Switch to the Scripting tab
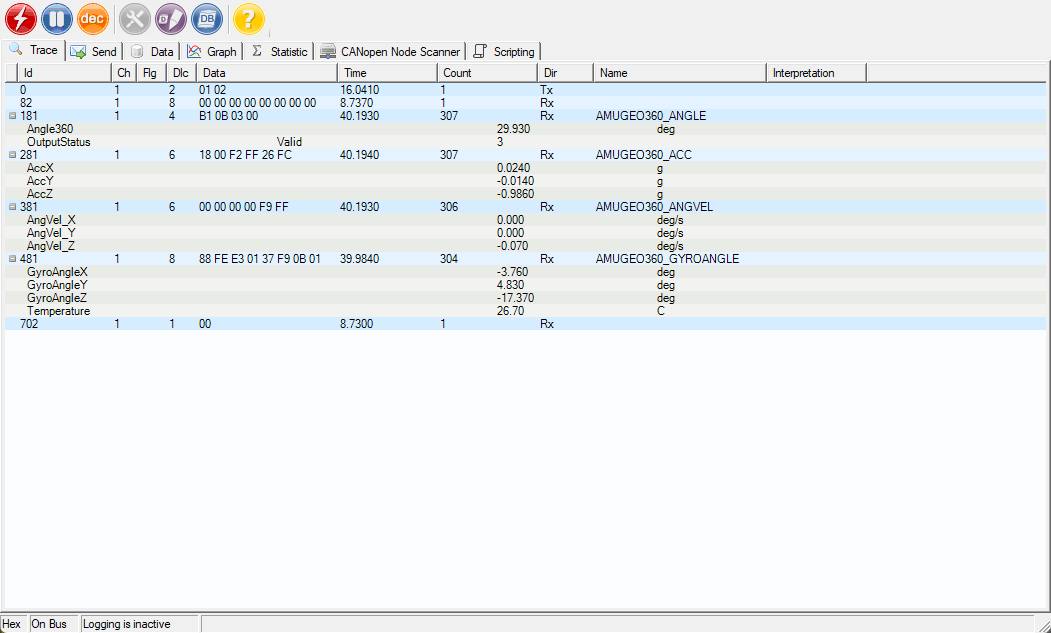 click(504, 52)
